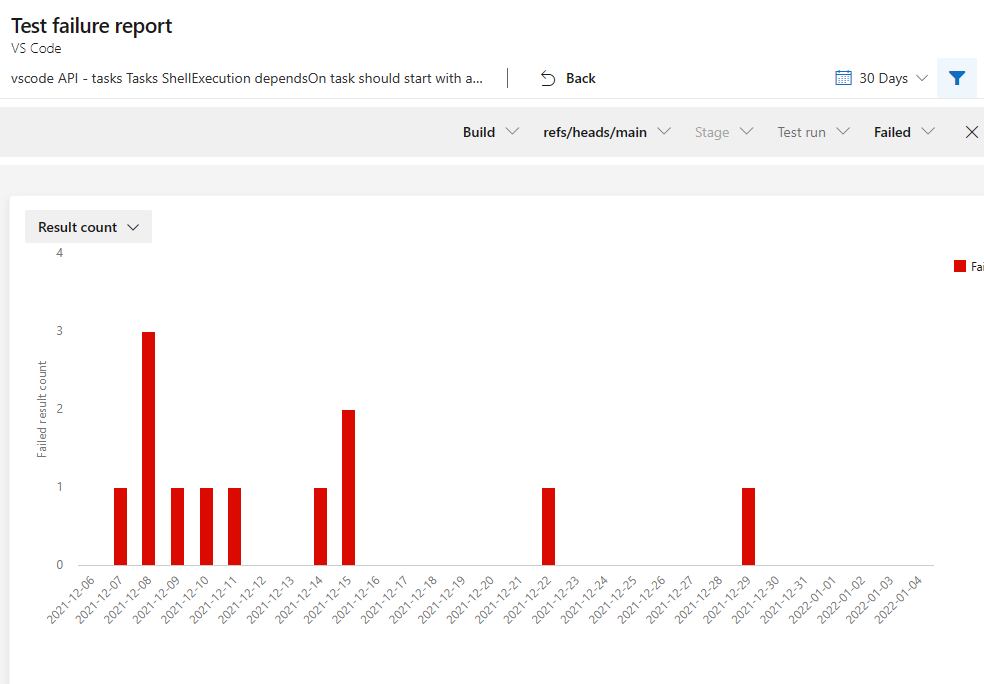Expand the 30 Days dropdown
Image resolution: width=984 pixels, height=684 pixels.
coord(892,78)
